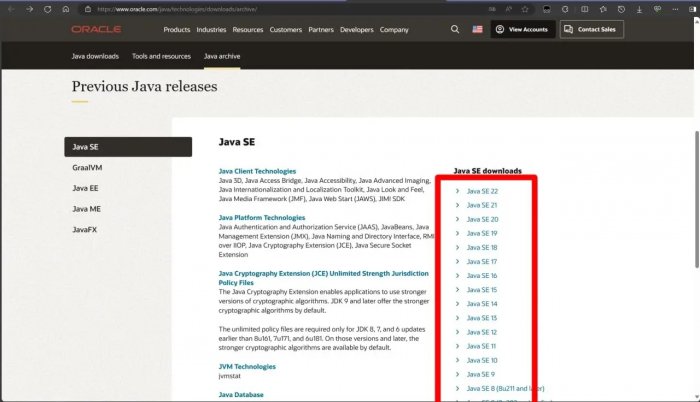Open the Resources menu
The width and height of the screenshot is (700, 402).
click(248, 29)
